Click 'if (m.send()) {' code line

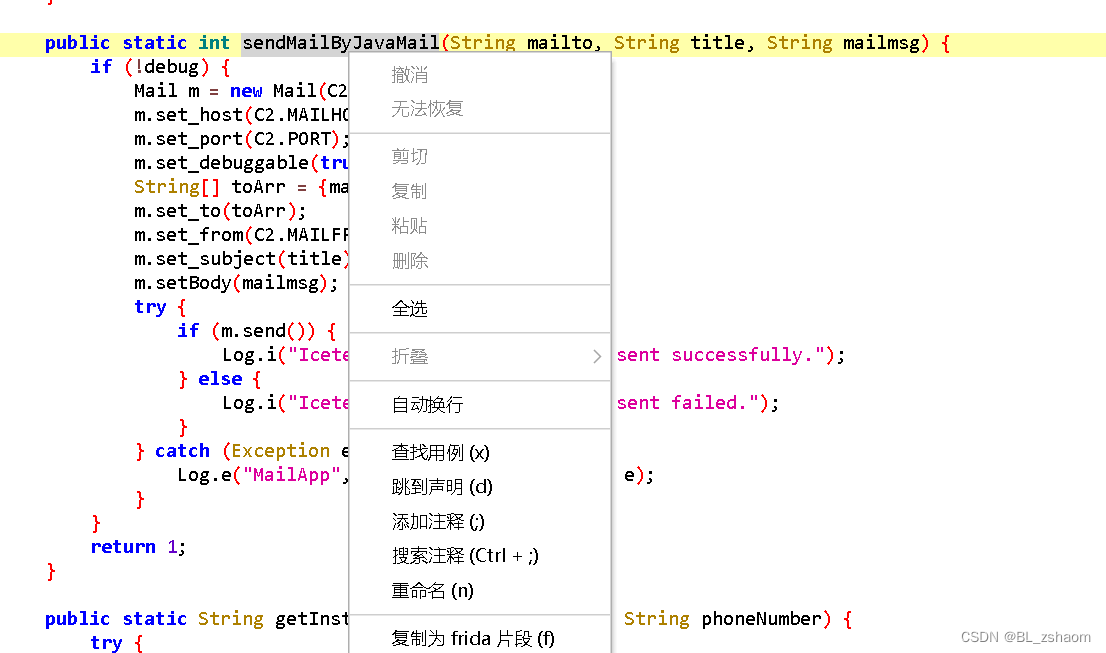(257, 331)
